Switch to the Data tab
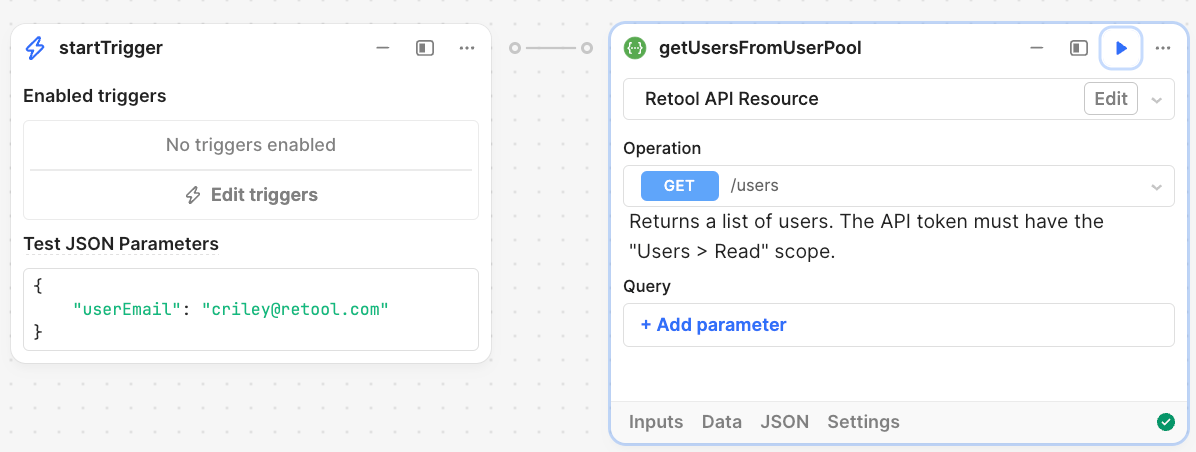Screen dimensions: 1196x452 (x=722, y=422)
